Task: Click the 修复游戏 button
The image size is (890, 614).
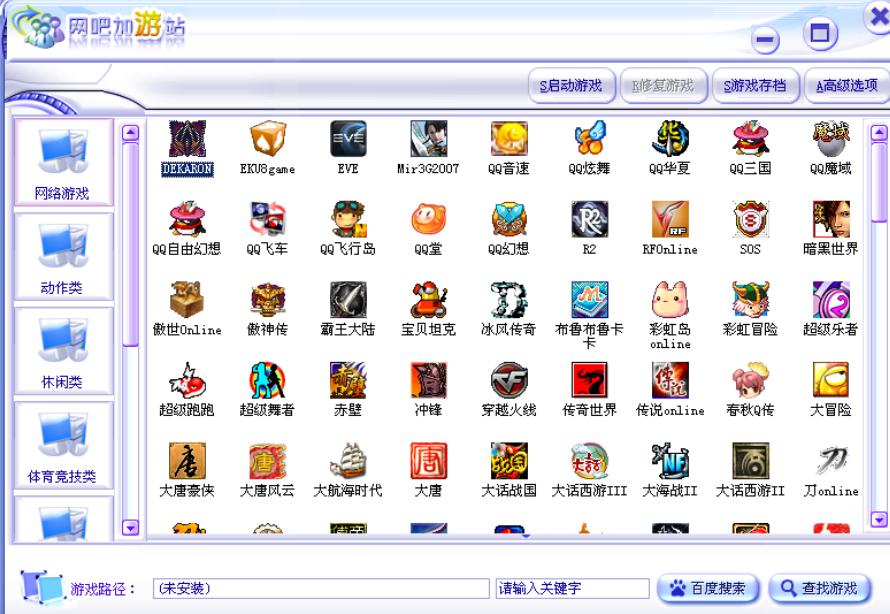Action: [x=664, y=86]
